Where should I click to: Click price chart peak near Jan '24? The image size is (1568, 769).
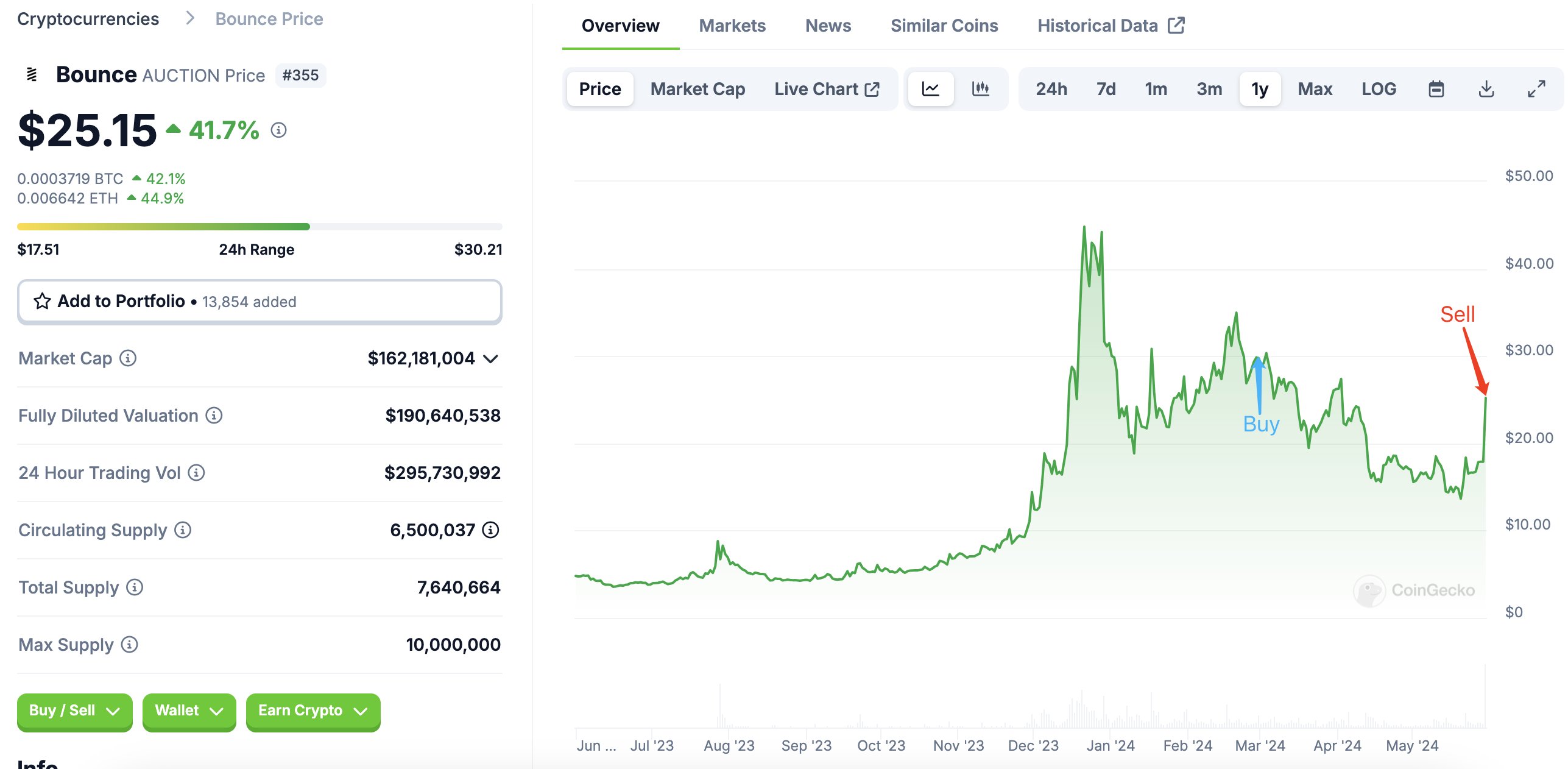point(1084,228)
